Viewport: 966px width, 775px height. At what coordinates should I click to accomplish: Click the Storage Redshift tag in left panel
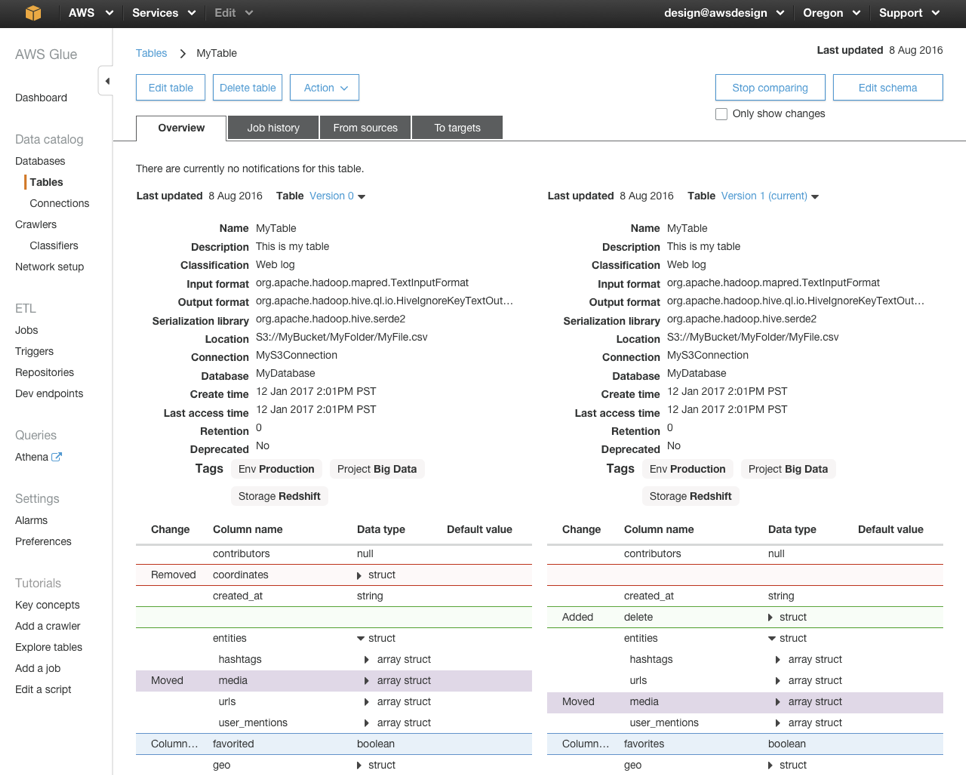coord(279,497)
